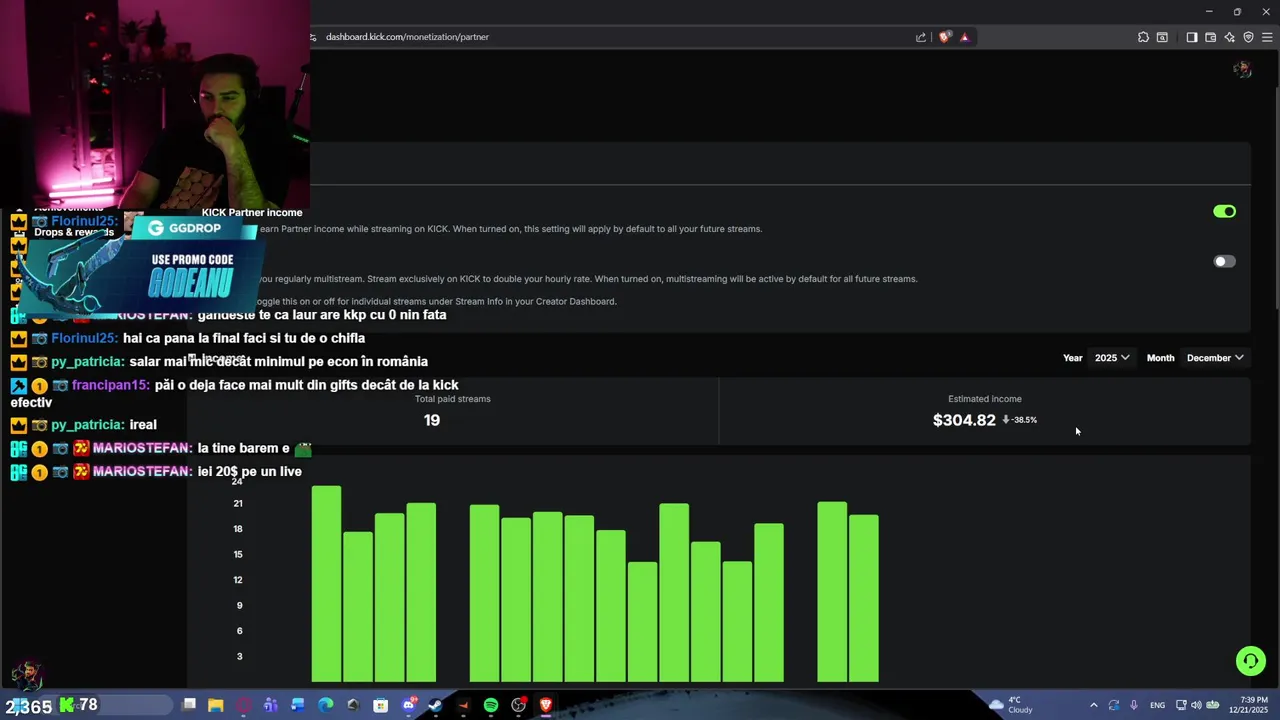Image resolution: width=1280 pixels, height=720 pixels.
Task: Click the network icon in system tray
Action: point(1181,705)
